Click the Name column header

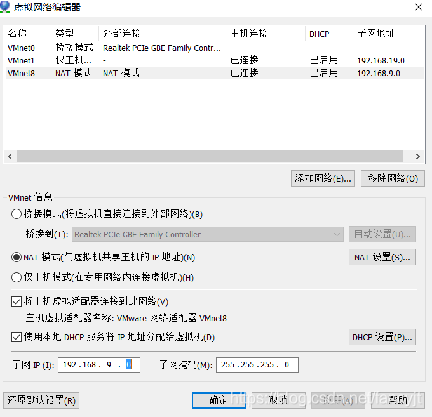[17, 33]
